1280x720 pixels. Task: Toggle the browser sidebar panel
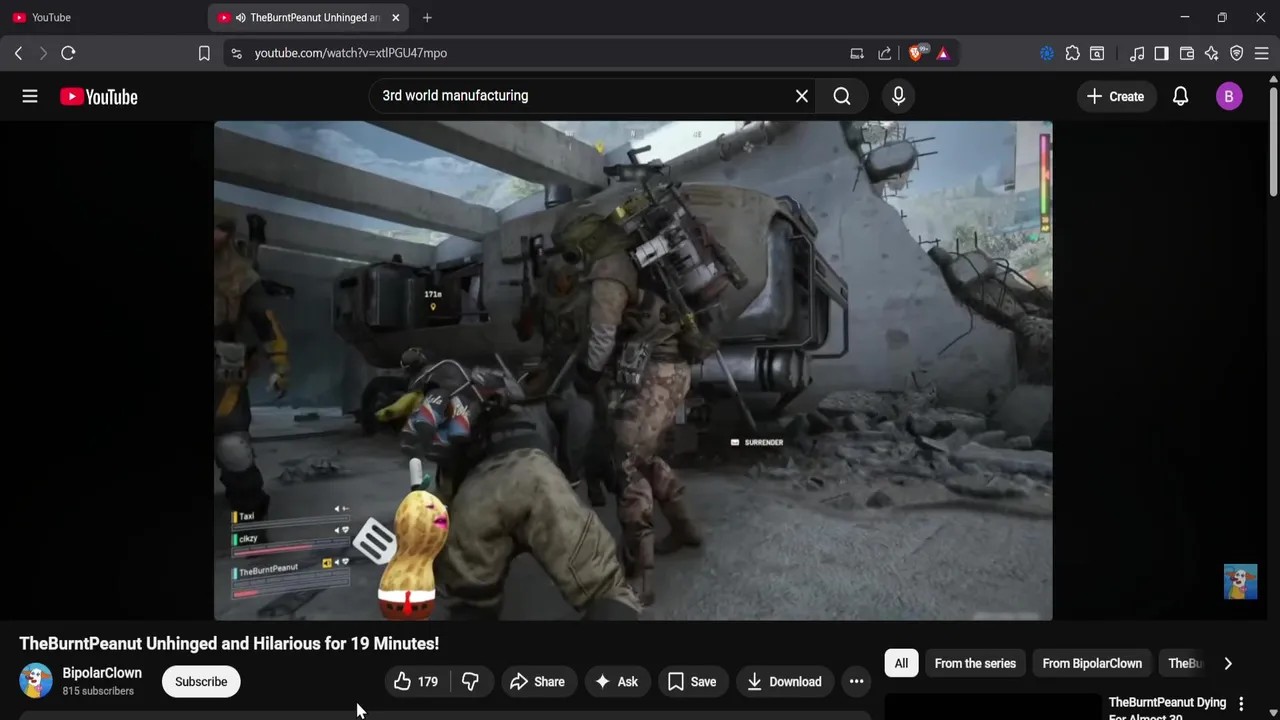(x=1161, y=53)
